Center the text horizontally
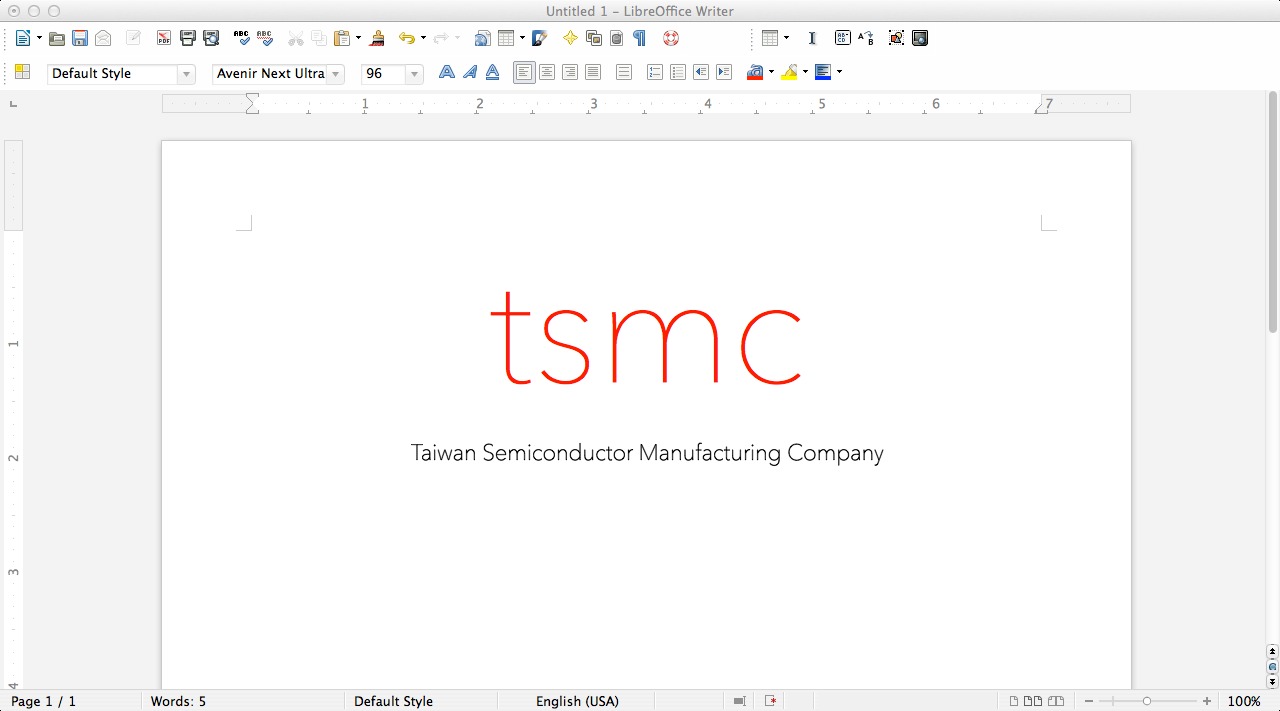 tap(547, 72)
